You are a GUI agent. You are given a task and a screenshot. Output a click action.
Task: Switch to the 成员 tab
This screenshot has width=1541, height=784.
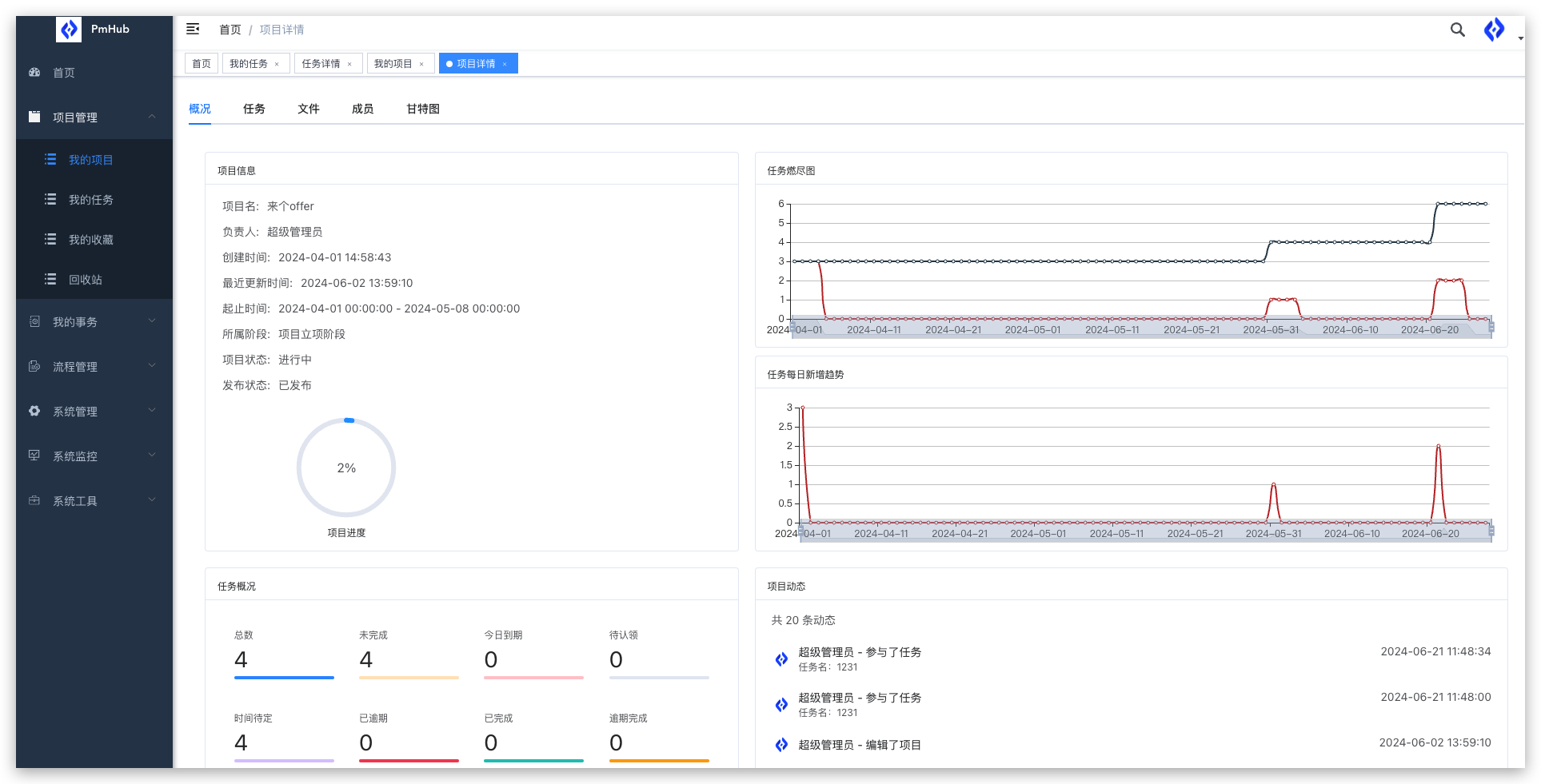click(x=362, y=109)
